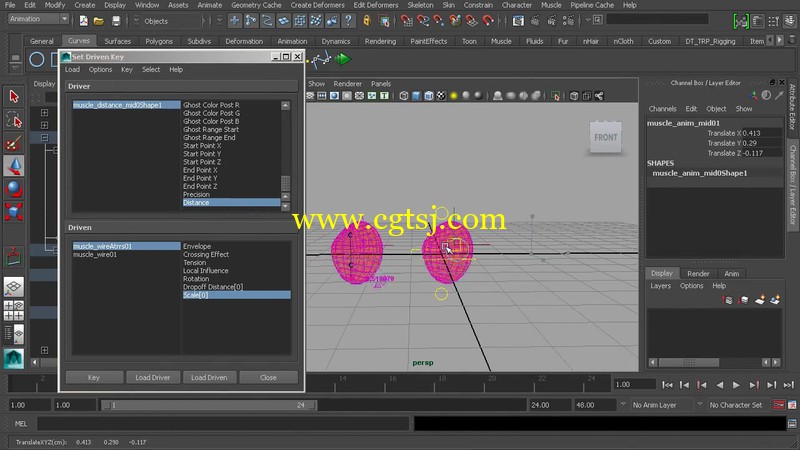Viewport: 800px width, 450px height.
Task: Choose the Paint Selection tool
Action: click(x=14, y=143)
